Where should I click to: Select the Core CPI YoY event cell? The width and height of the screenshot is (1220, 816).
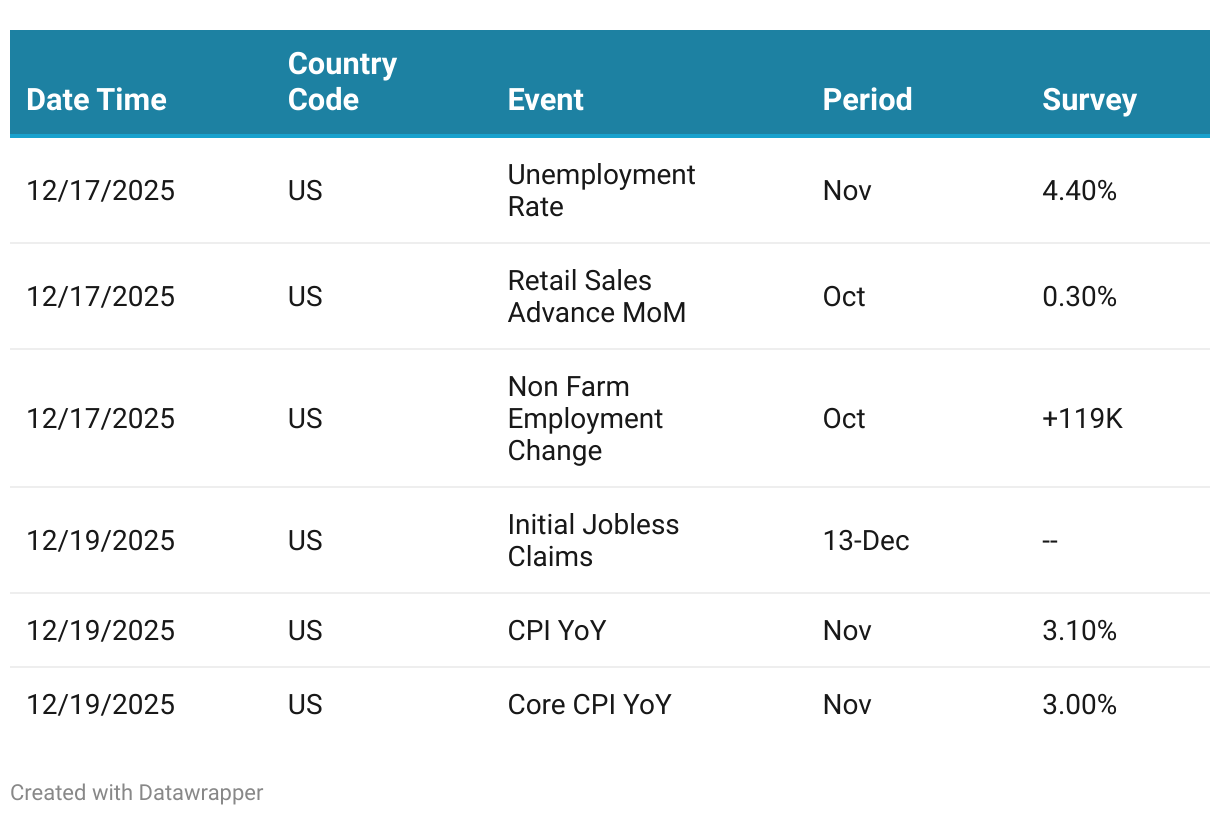tap(589, 704)
